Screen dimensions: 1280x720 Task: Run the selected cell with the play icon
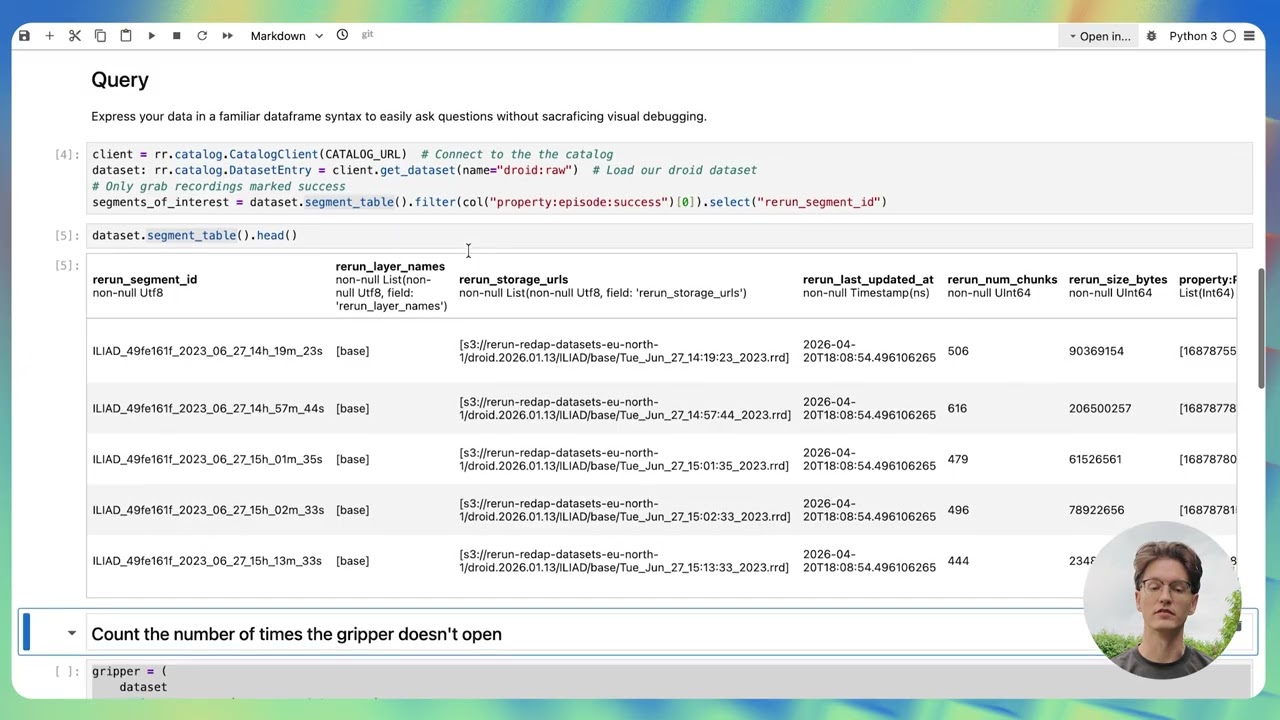(151, 36)
